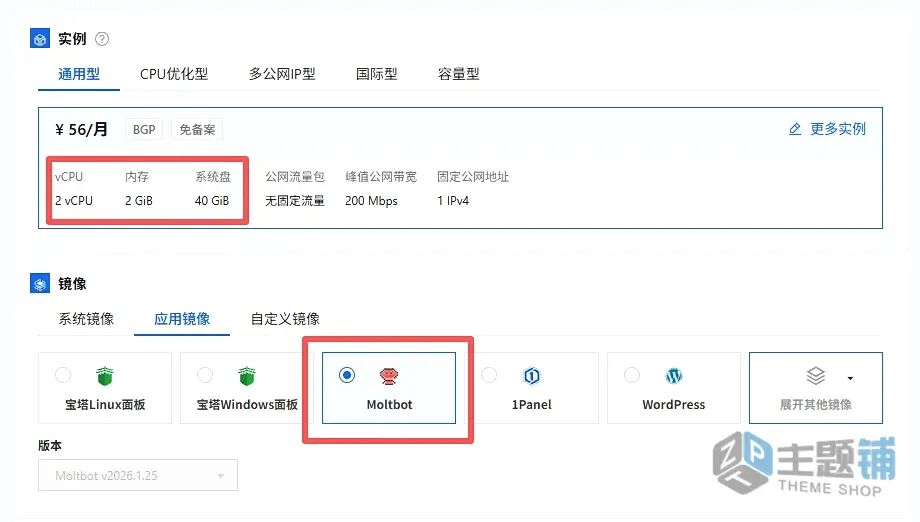920x522 pixels.
Task: Select the 宝塔Windows面板 radio button
Action: tap(205, 375)
